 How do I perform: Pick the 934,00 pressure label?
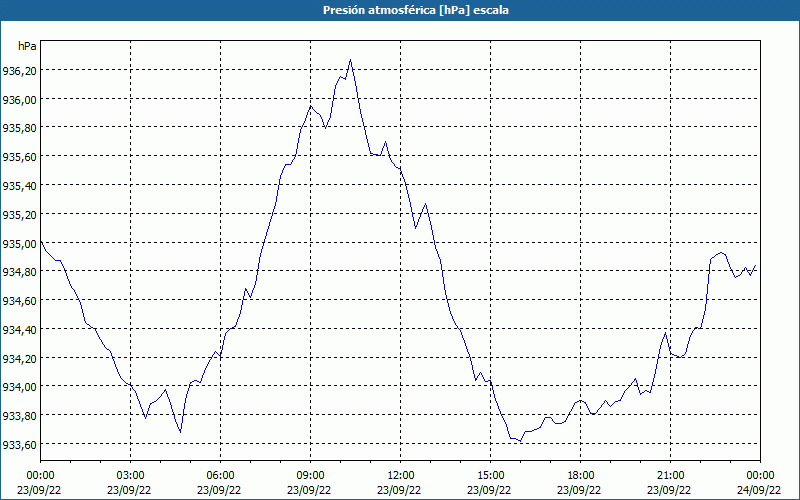click(x=19, y=387)
